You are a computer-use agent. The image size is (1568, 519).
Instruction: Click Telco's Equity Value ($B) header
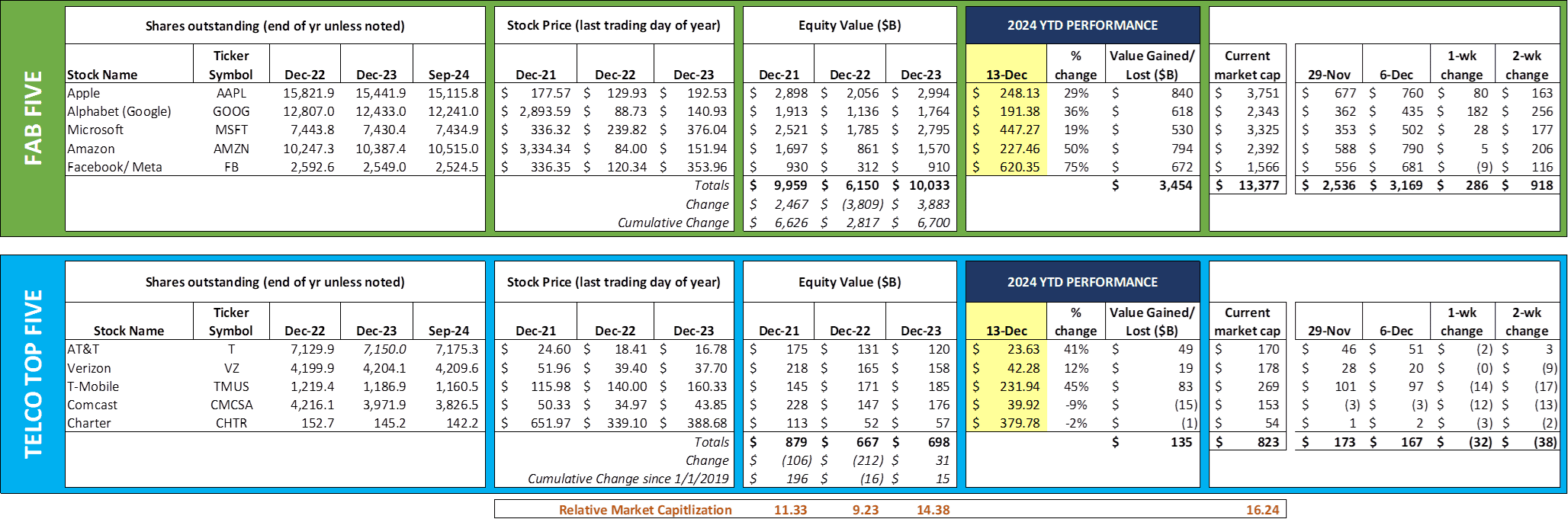click(850, 282)
